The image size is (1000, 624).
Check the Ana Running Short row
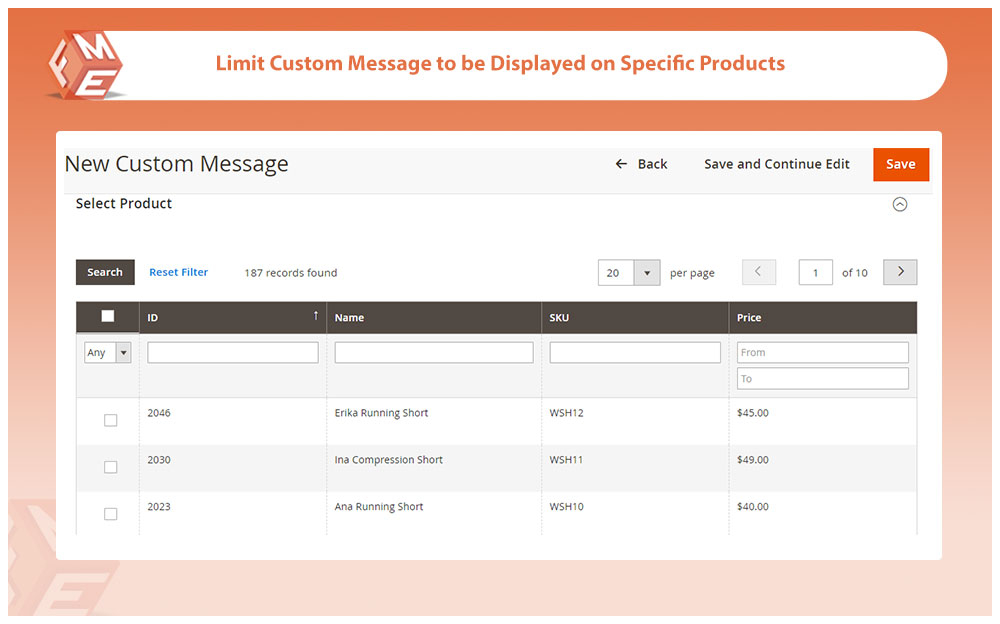tap(110, 514)
